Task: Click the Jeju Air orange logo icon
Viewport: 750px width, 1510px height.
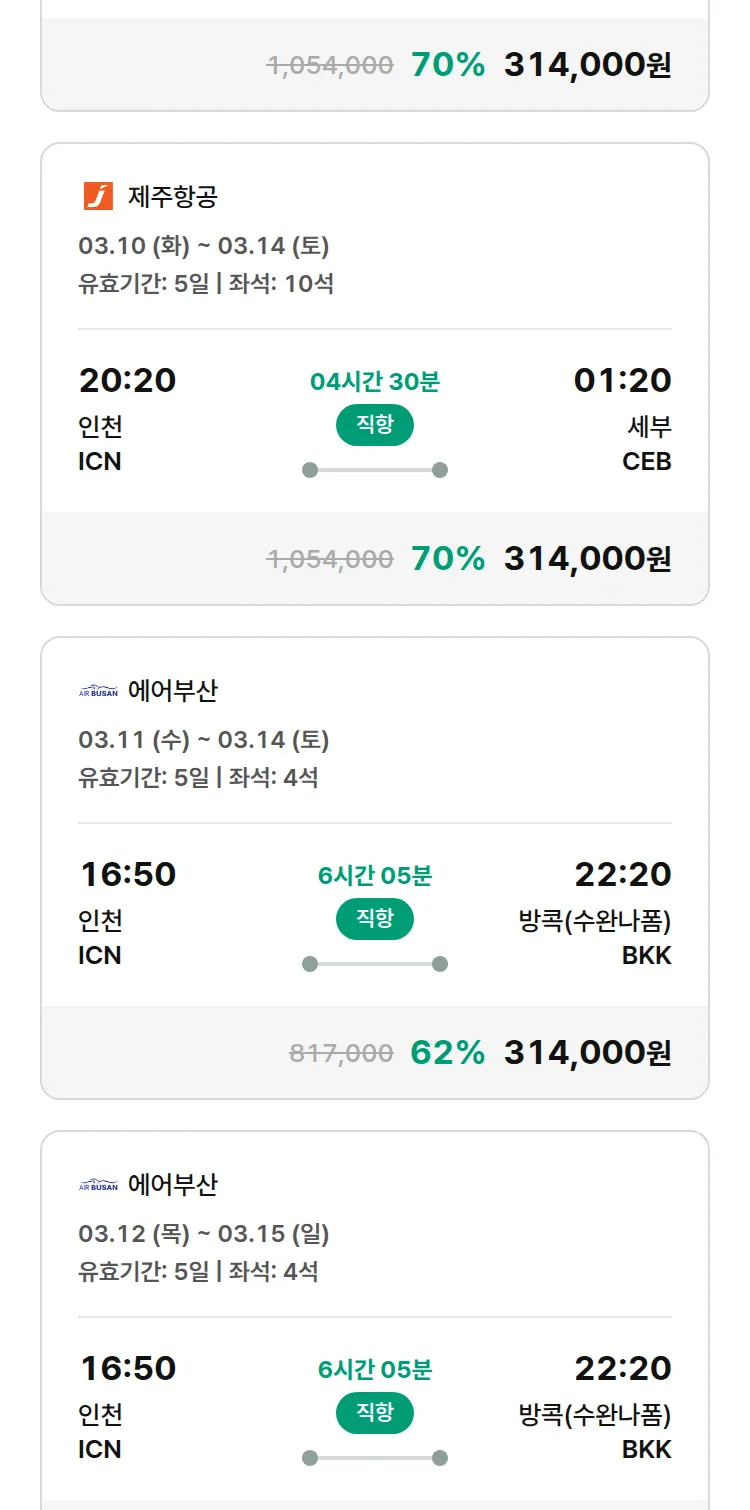Action: pyautogui.click(x=98, y=196)
